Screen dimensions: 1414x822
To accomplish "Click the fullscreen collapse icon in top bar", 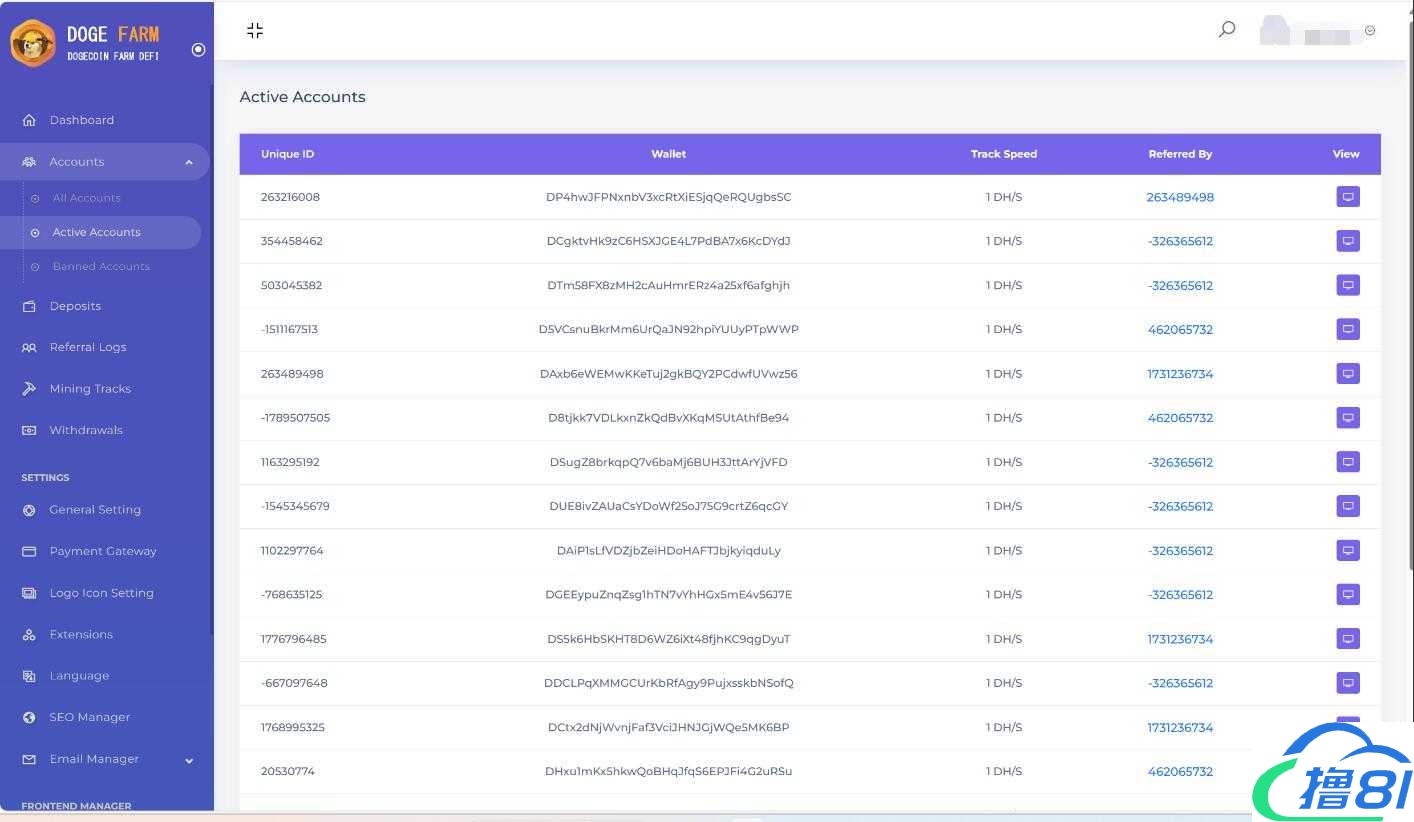I will [255, 31].
